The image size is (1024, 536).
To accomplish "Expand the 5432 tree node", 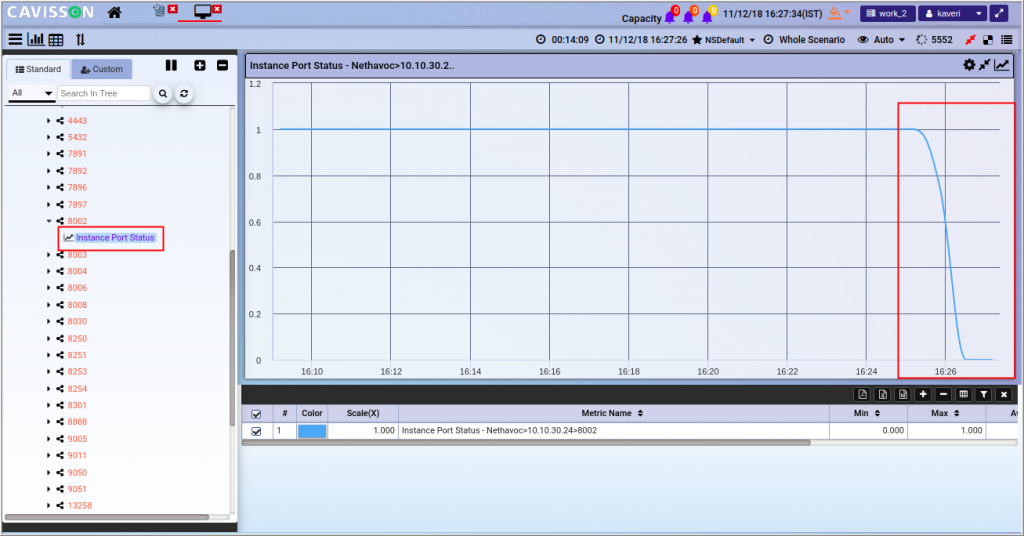I will pyautogui.click(x=48, y=137).
